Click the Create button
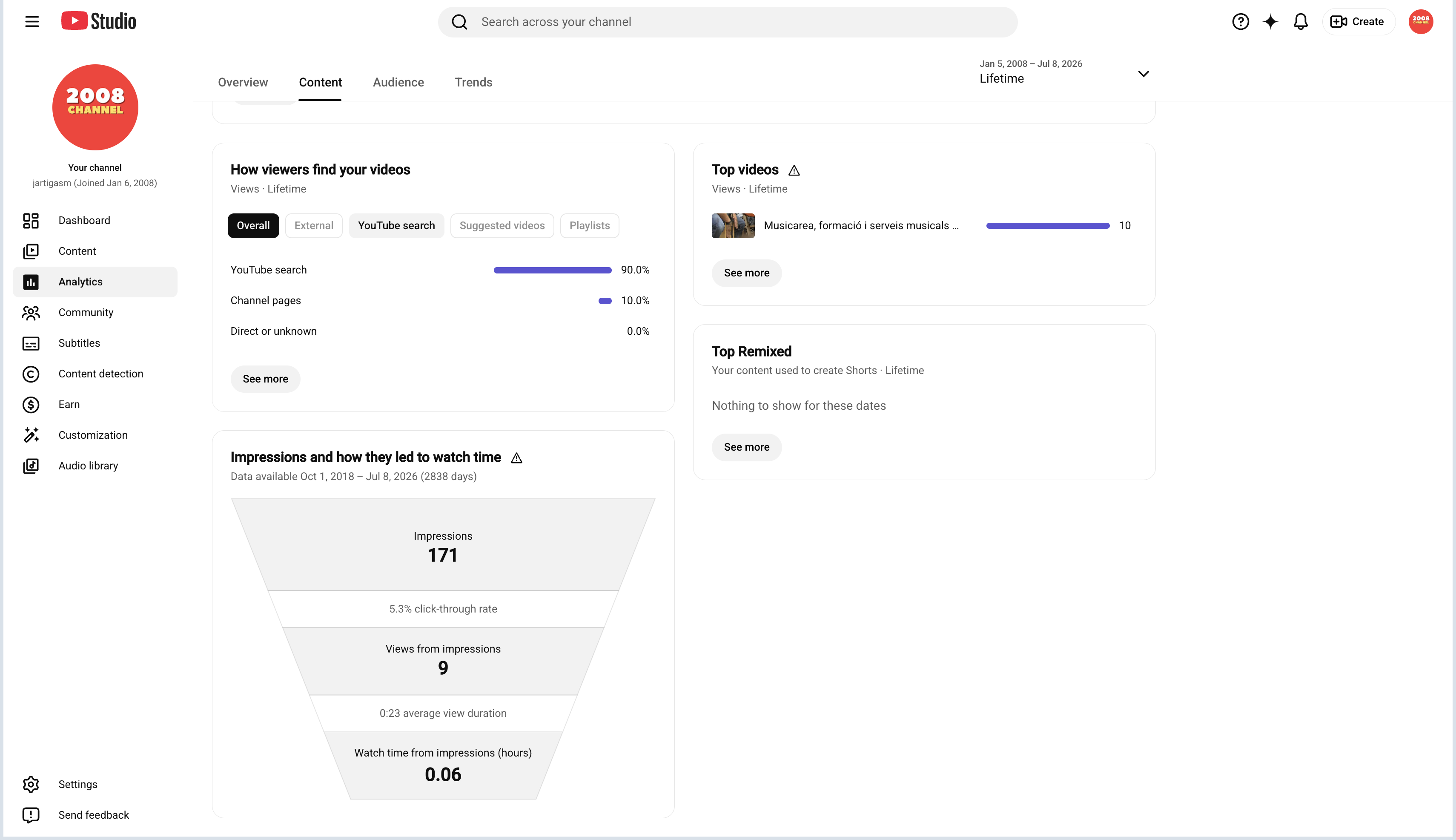 pos(1358,22)
